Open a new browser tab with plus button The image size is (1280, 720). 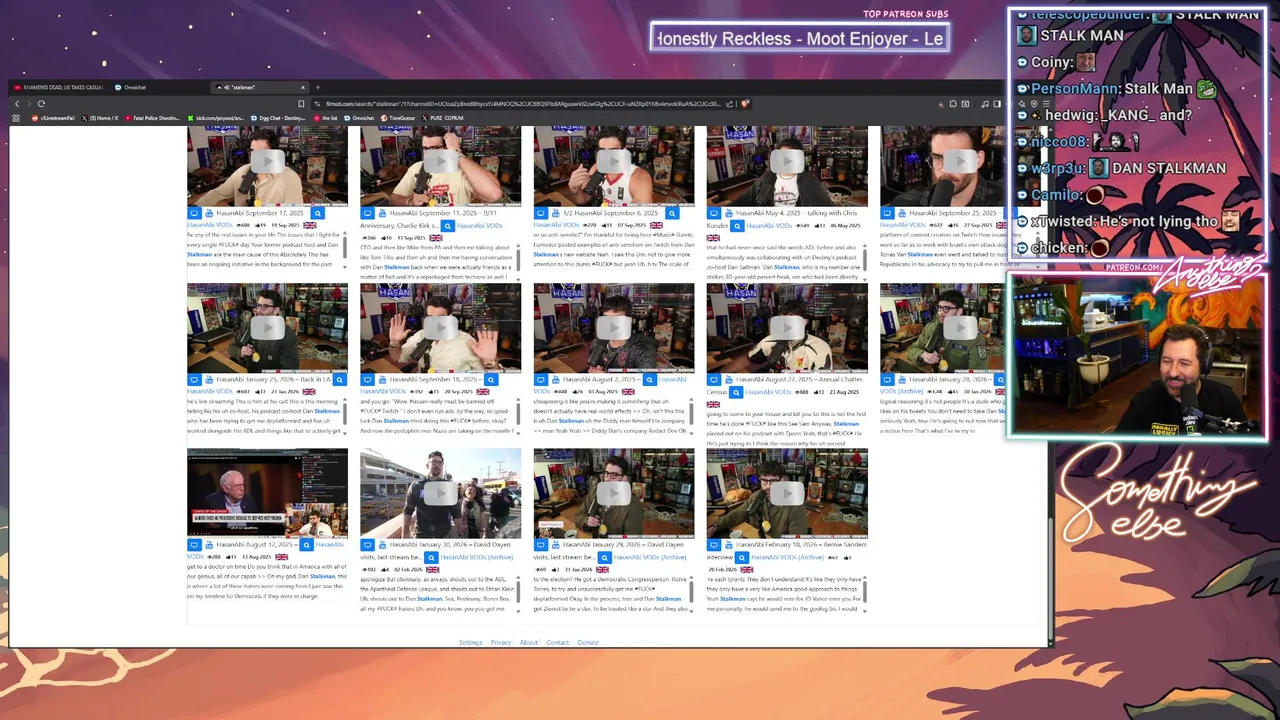tap(318, 87)
